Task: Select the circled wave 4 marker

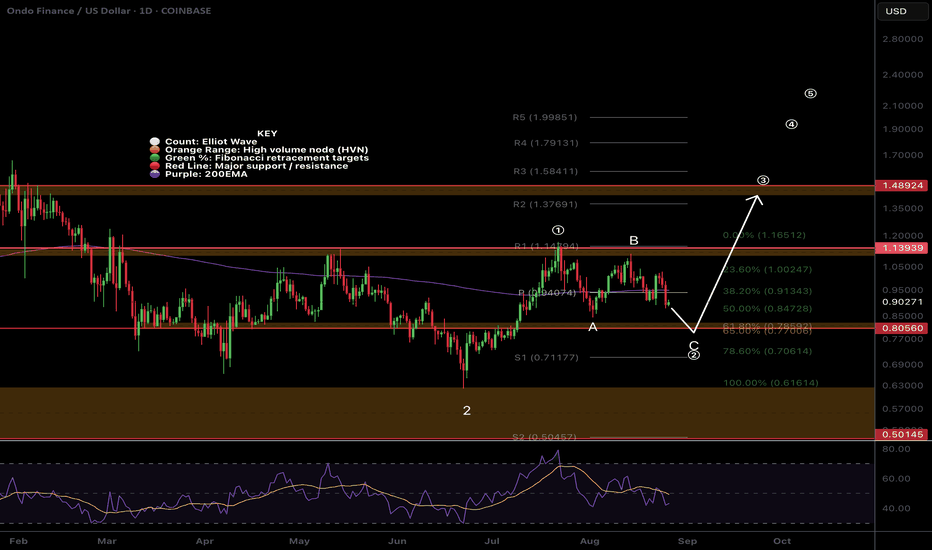Action: pos(791,125)
